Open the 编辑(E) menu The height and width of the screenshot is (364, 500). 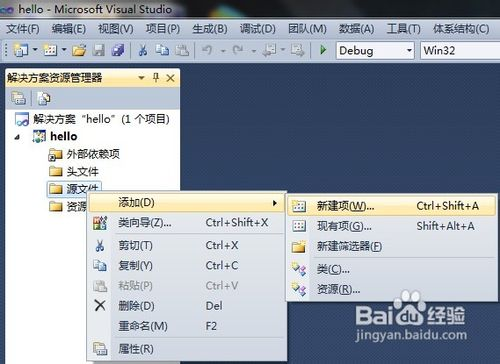pyautogui.click(x=69, y=29)
